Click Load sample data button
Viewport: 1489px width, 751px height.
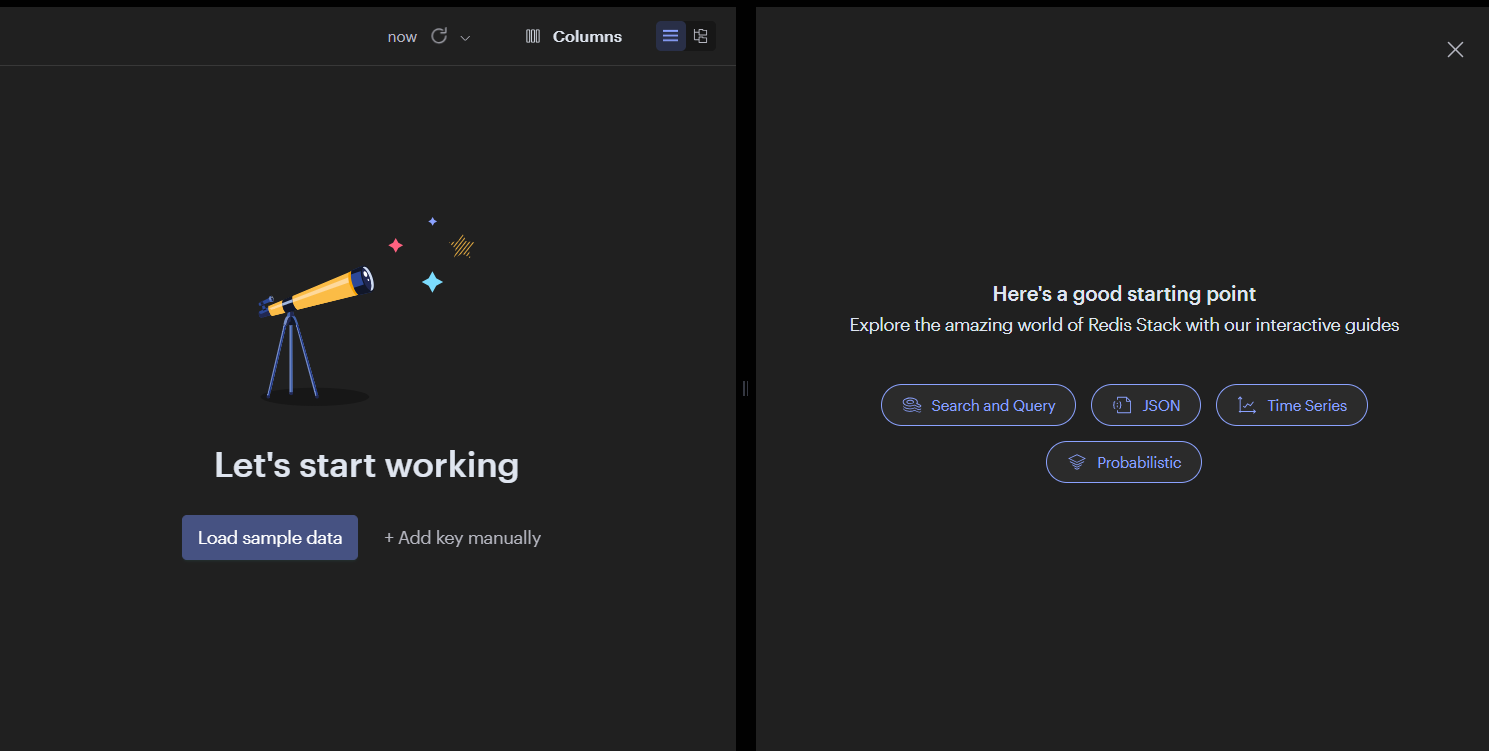pyautogui.click(x=270, y=538)
